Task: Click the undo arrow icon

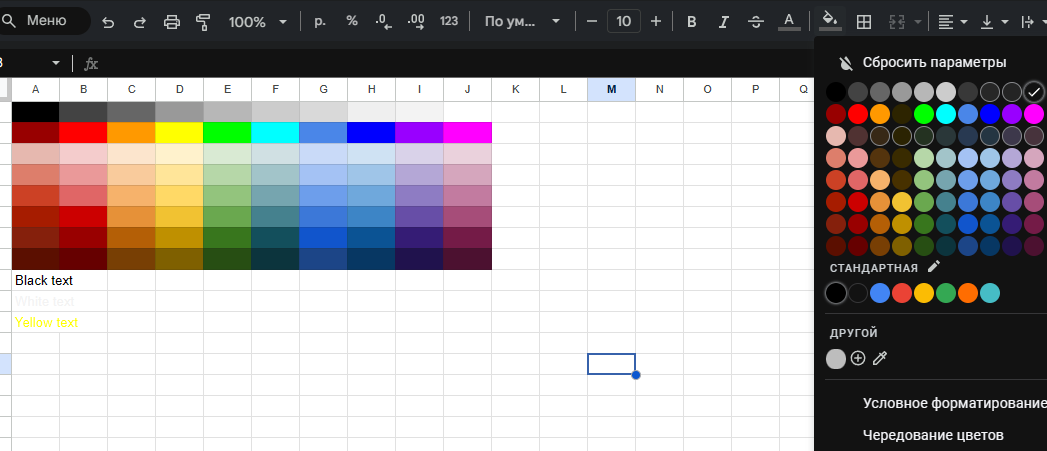Action: pos(108,22)
